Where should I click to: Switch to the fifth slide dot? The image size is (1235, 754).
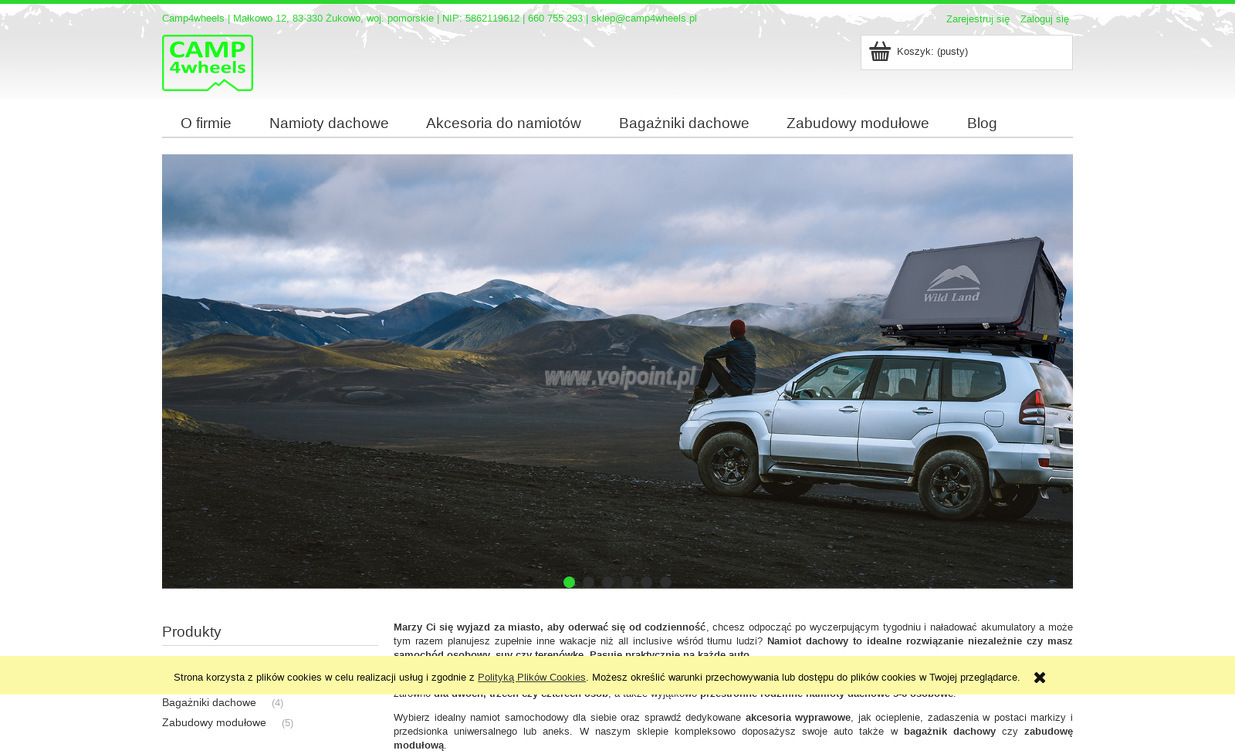(646, 582)
